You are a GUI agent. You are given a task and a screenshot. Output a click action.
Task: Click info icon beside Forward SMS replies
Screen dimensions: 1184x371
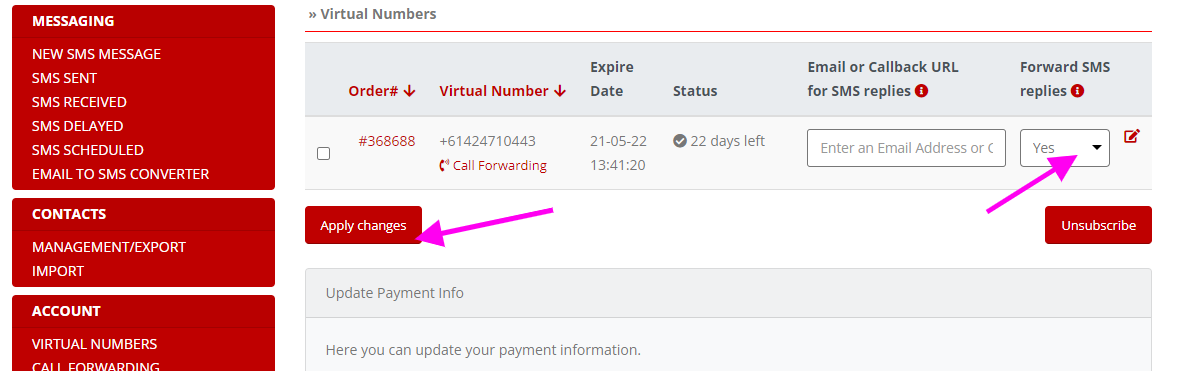coord(1078,91)
